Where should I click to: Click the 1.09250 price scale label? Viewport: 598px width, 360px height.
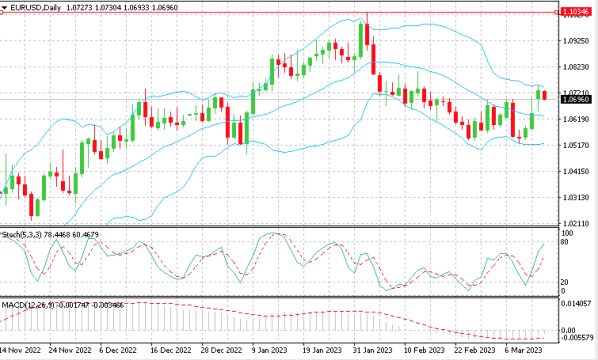(x=576, y=41)
